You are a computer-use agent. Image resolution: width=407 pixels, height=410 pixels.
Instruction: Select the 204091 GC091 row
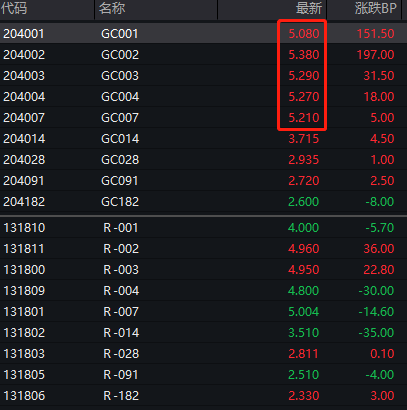coord(203,180)
